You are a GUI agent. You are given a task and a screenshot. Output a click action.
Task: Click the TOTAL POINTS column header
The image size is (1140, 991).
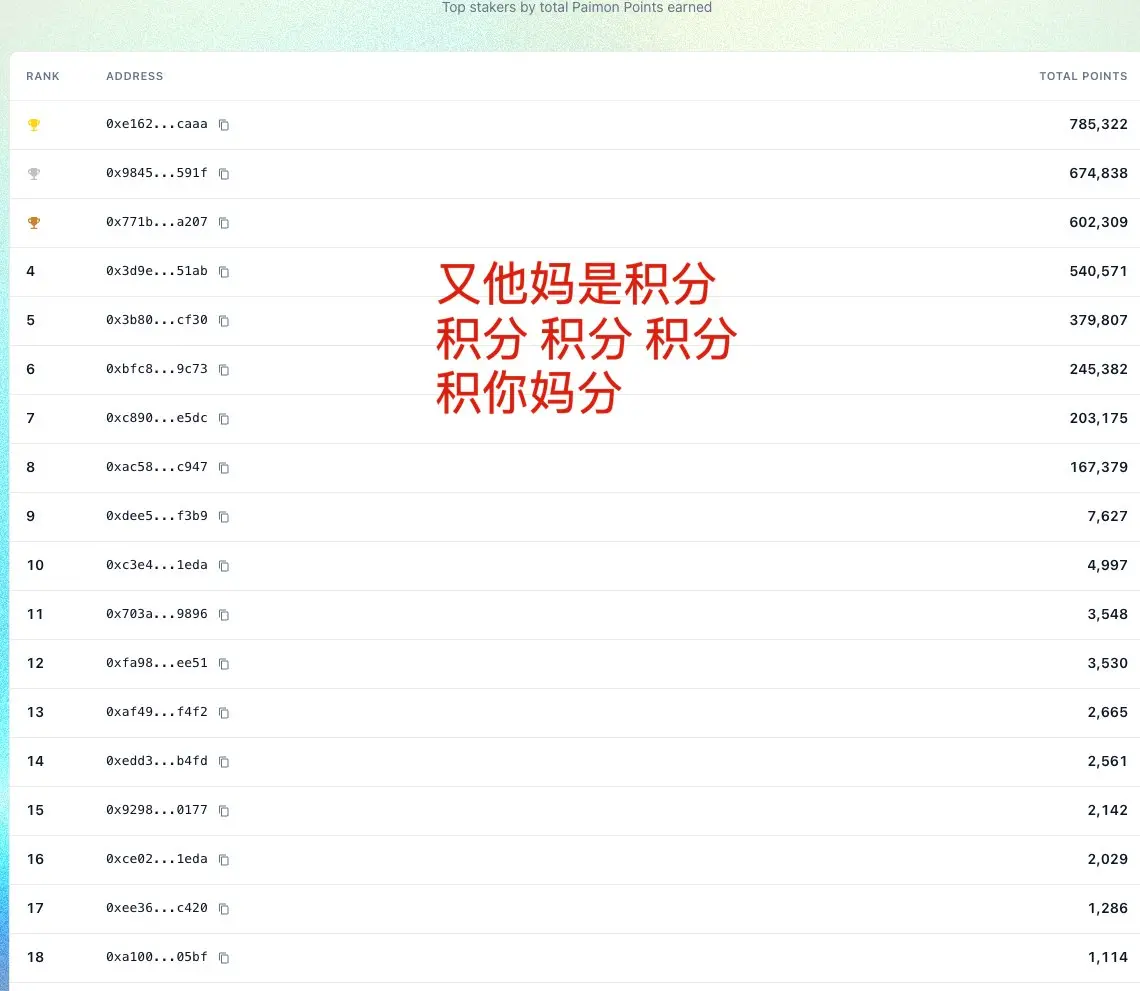(1083, 76)
